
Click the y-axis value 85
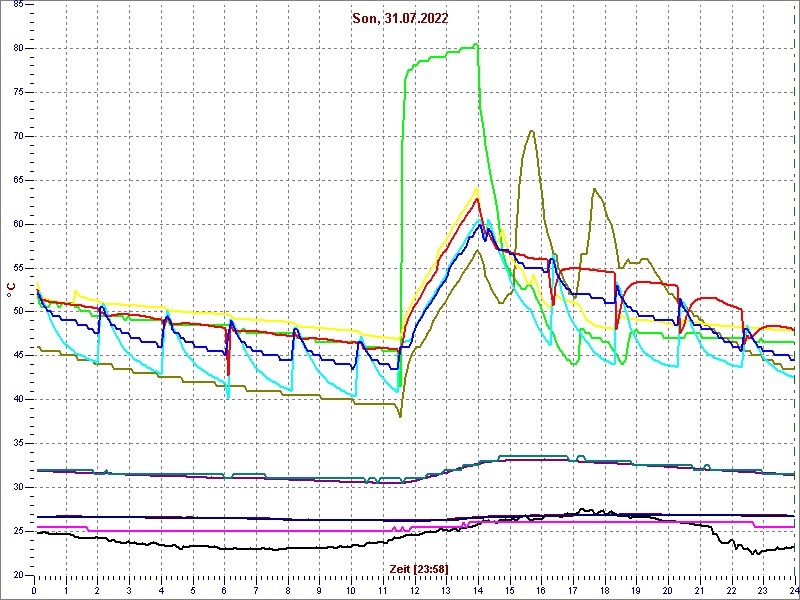point(17,5)
